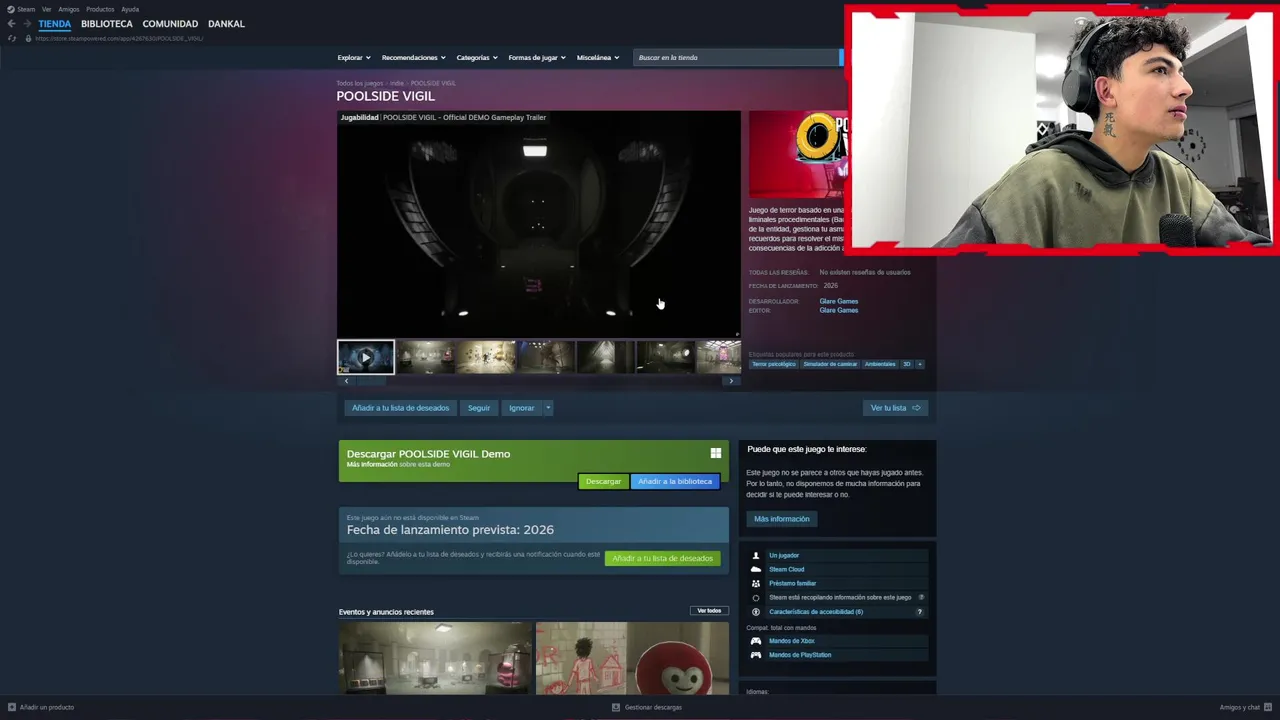
Task: Open Características de accesibilidad (6) link
Action: tap(816, 612)
